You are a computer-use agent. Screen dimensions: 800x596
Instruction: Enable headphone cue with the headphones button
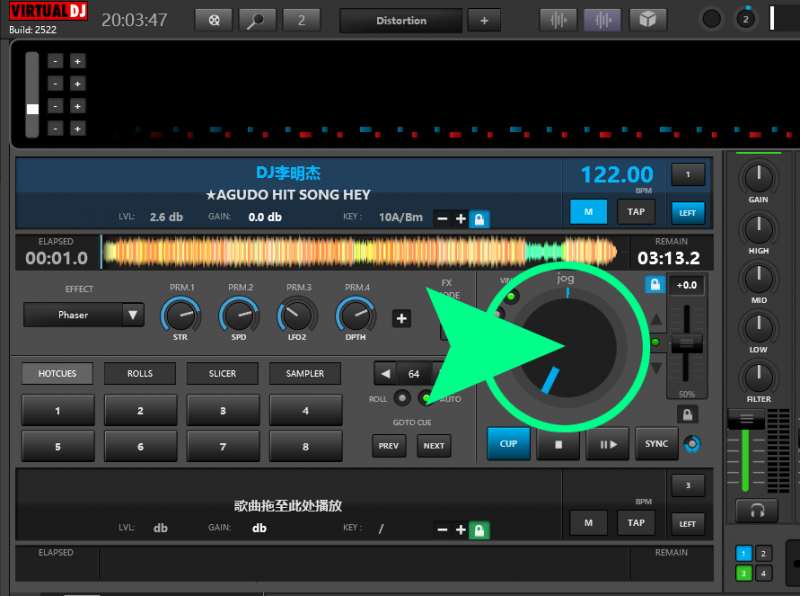tap(757, 510)
